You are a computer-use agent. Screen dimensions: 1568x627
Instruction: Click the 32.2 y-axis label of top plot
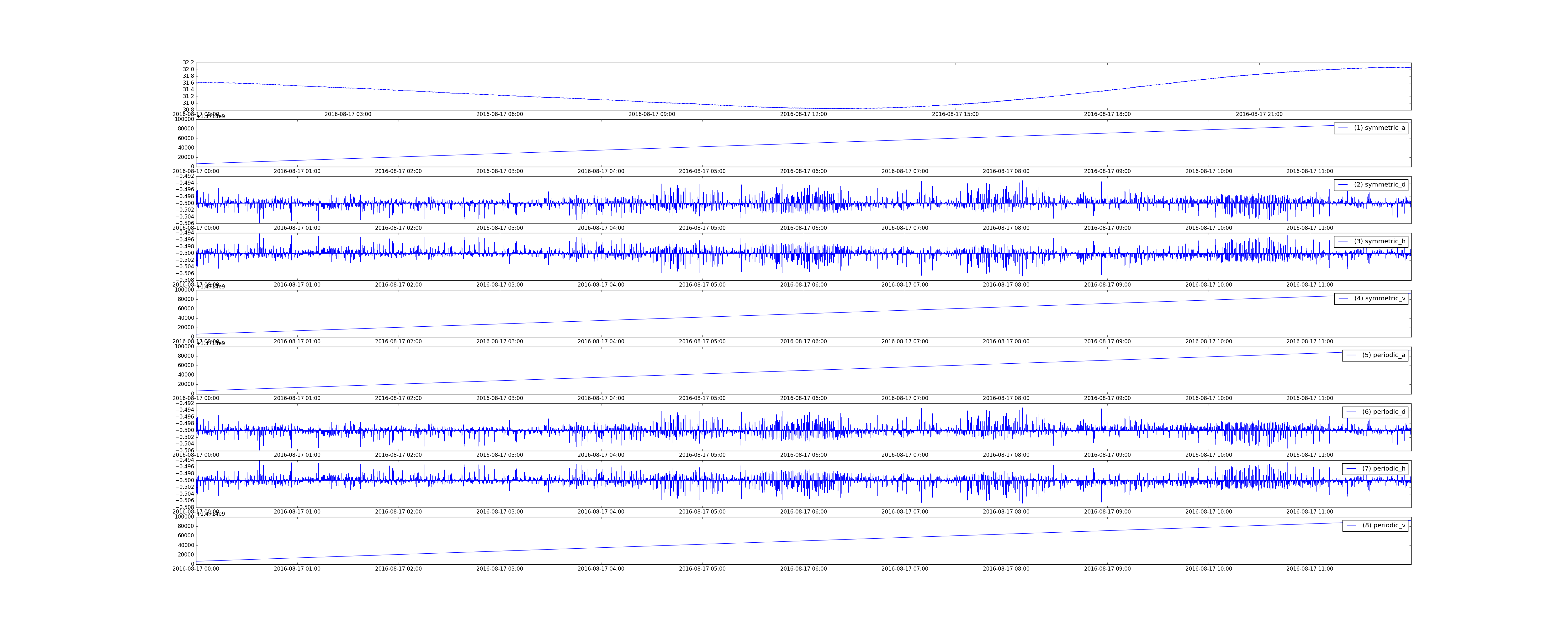click(x=188, y=63)
